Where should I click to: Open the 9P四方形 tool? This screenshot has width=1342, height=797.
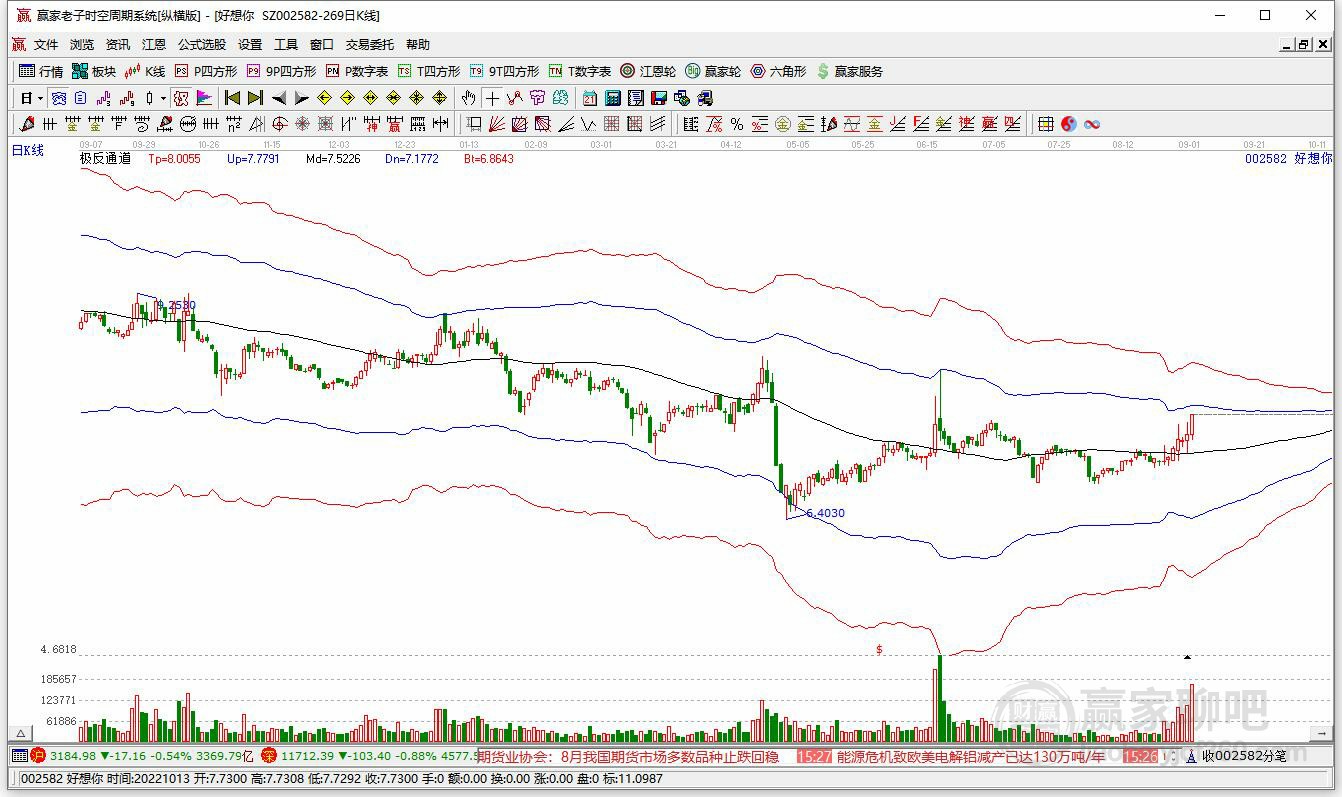[281, 71]
